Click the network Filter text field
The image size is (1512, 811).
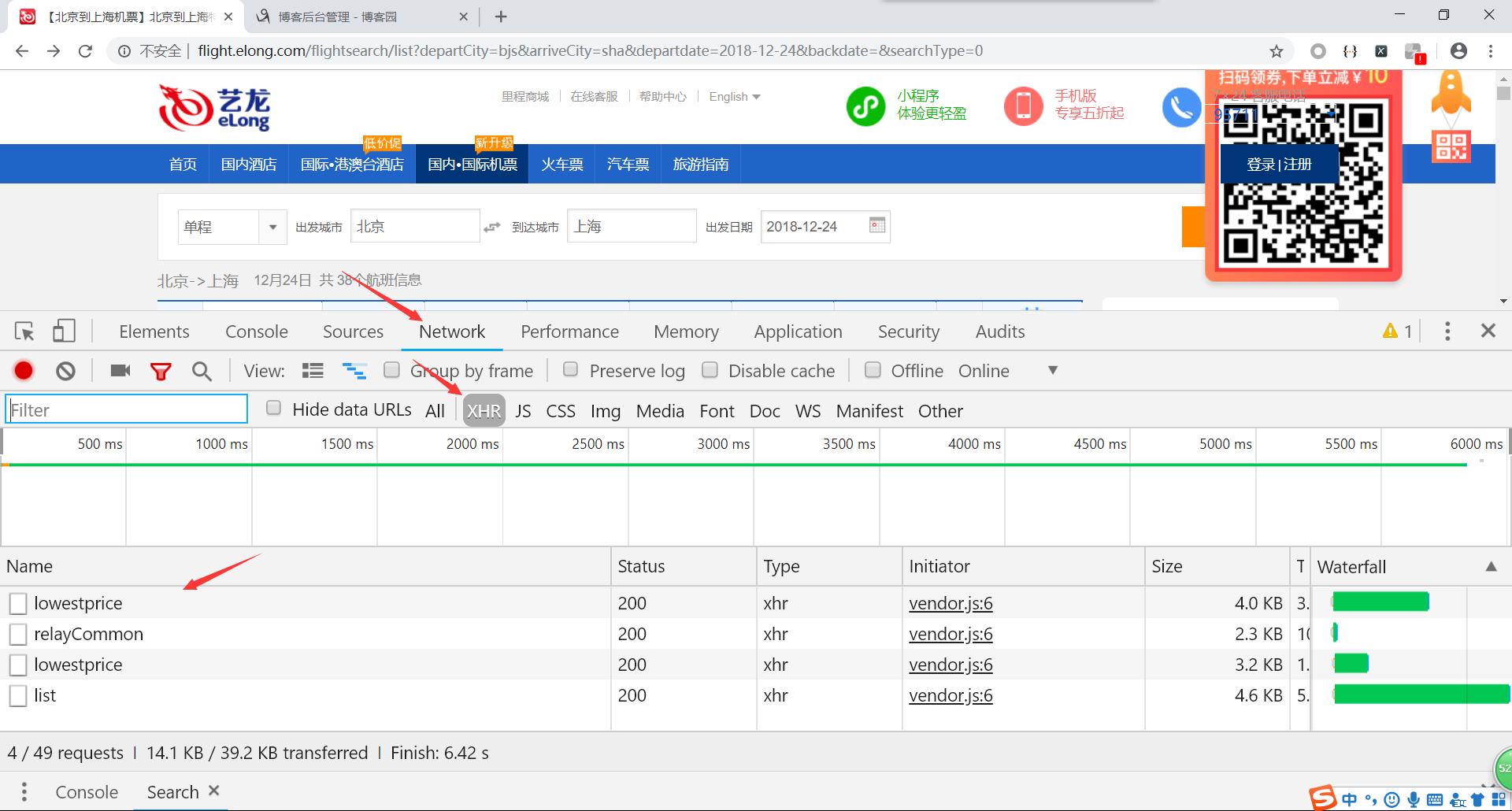point(127,409)
